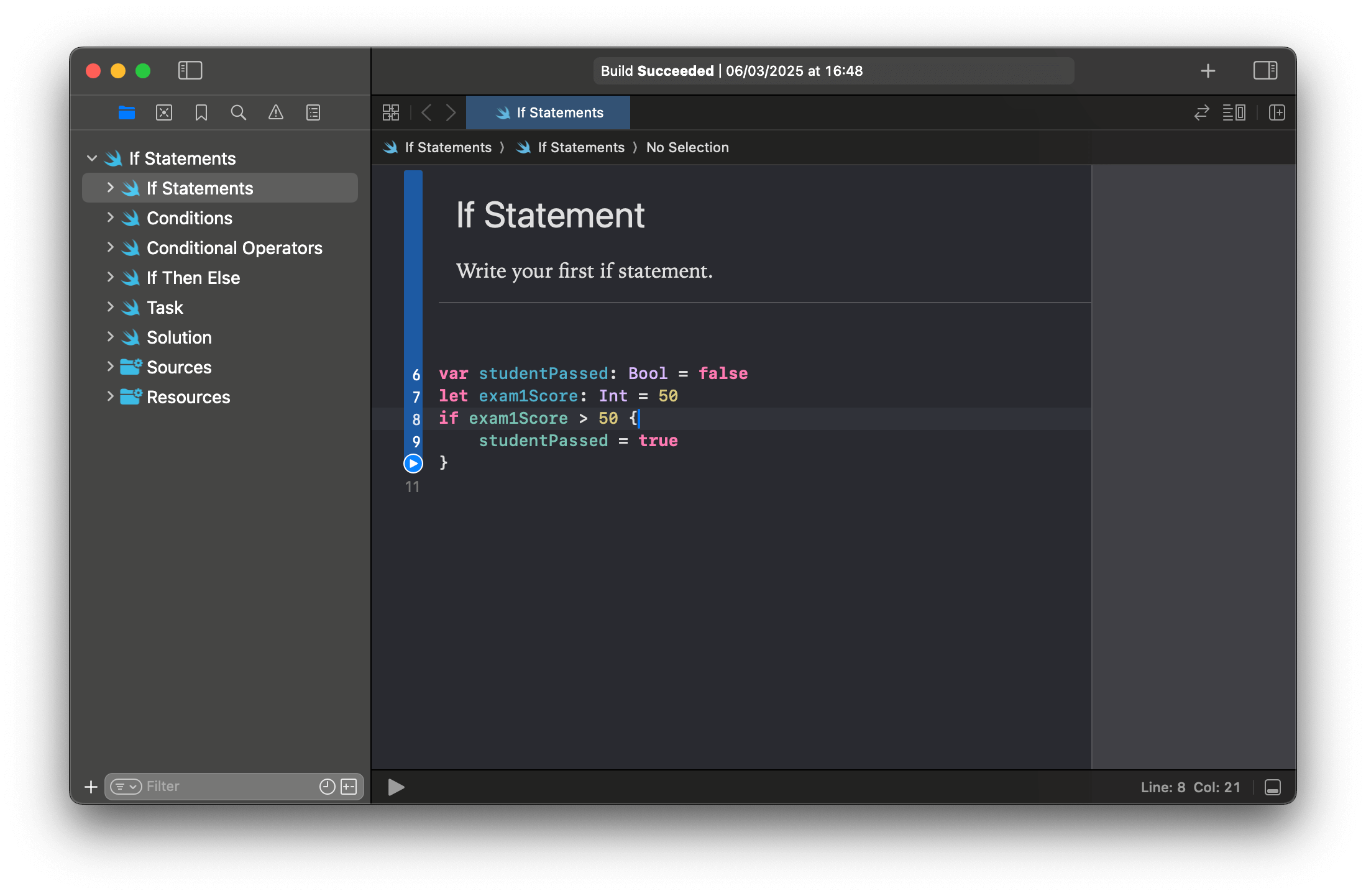1366x896 pixels.
Task: Create a new tab with the plus icon
Action: [1208, 71]
